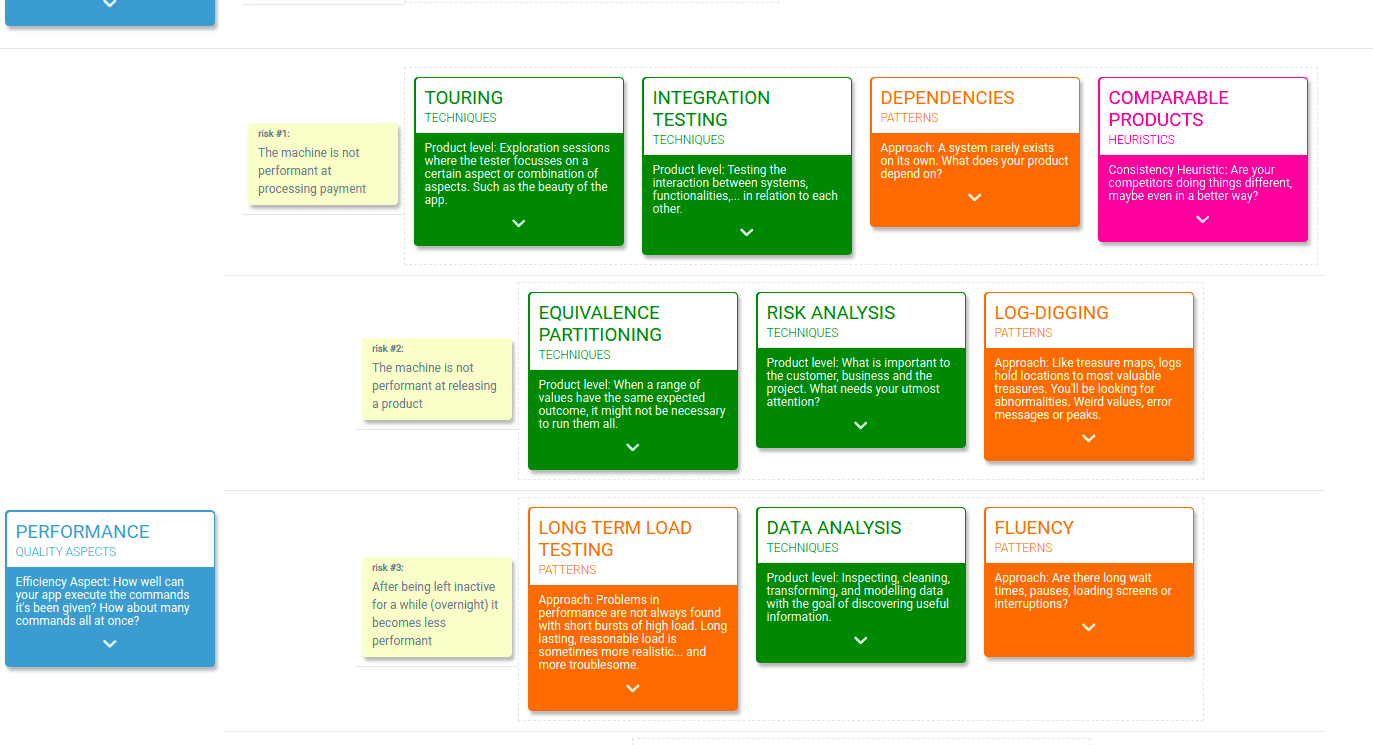Image resolution: width=1373 pixels, height=745 pixels.
Task: Open the DEPENDENCIES card title
Action: pyautogui.click(x=948, y=98)
